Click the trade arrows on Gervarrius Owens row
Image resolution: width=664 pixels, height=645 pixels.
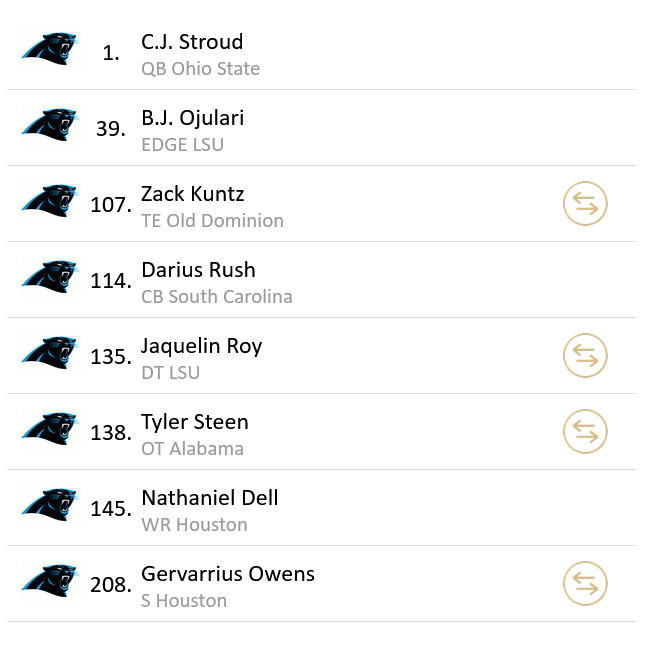click(586, 584)
